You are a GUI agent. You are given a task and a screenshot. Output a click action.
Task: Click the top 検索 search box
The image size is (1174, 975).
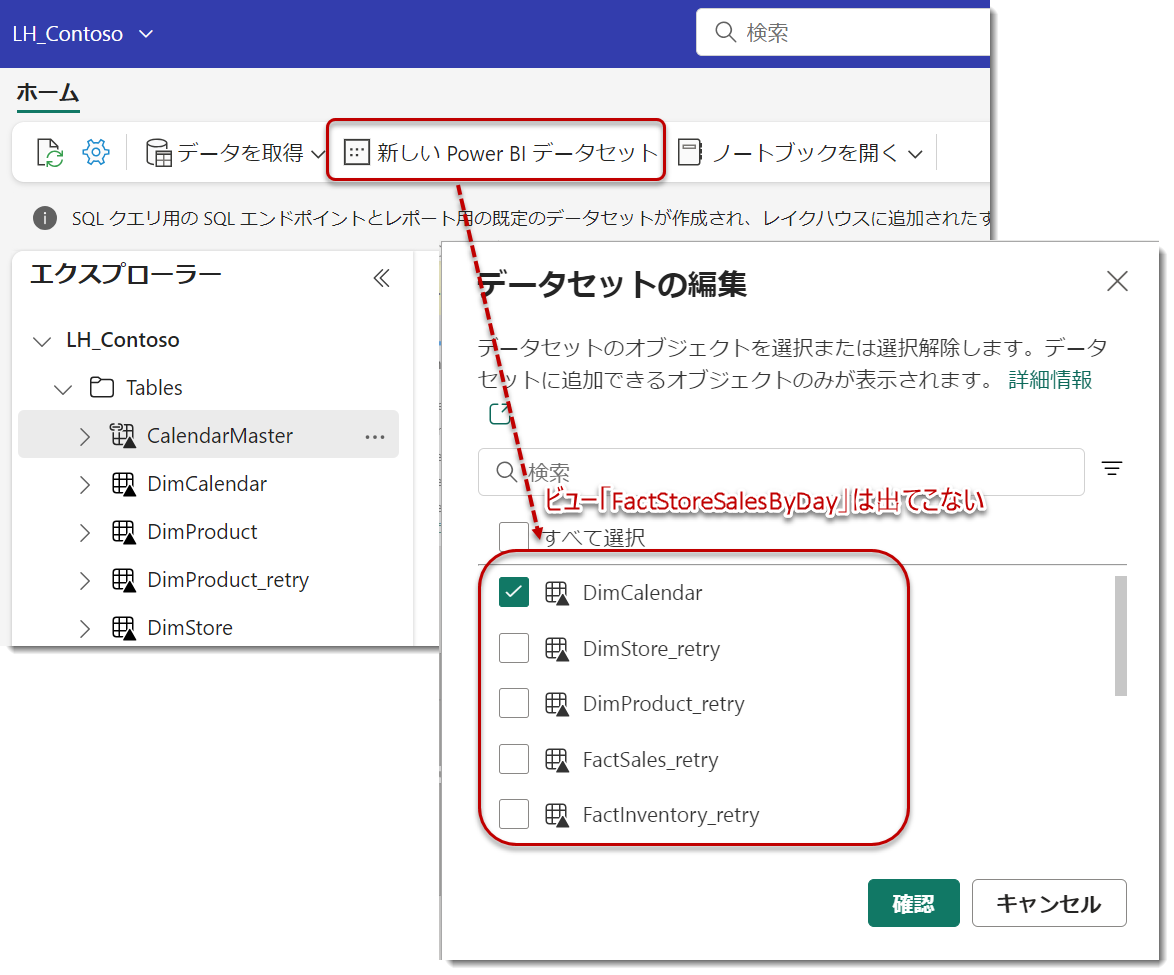(x=842, y=32)
